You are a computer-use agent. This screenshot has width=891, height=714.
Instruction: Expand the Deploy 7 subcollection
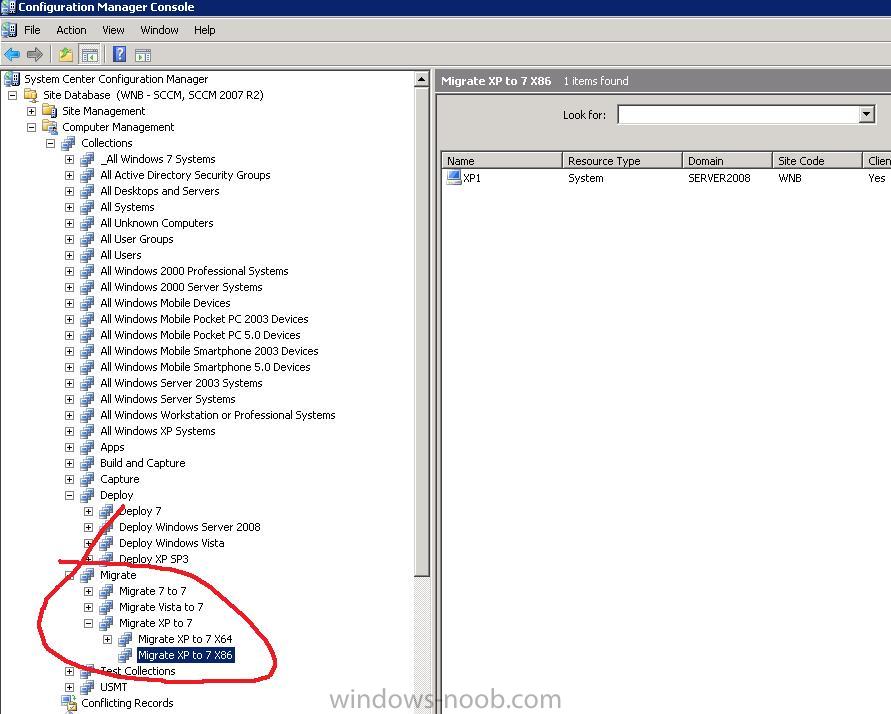(89, 511)
